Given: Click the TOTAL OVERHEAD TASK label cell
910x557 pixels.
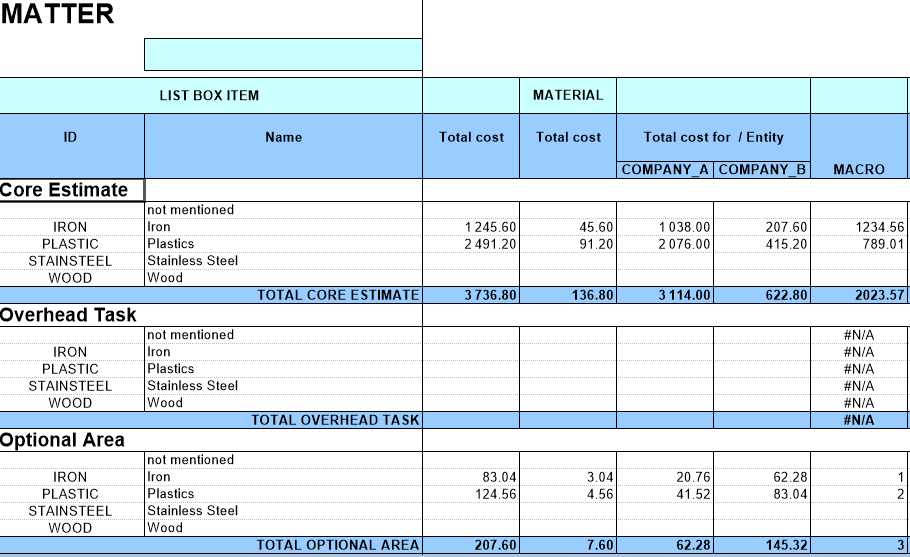Looking at the screenshot, I should point(283,420).
